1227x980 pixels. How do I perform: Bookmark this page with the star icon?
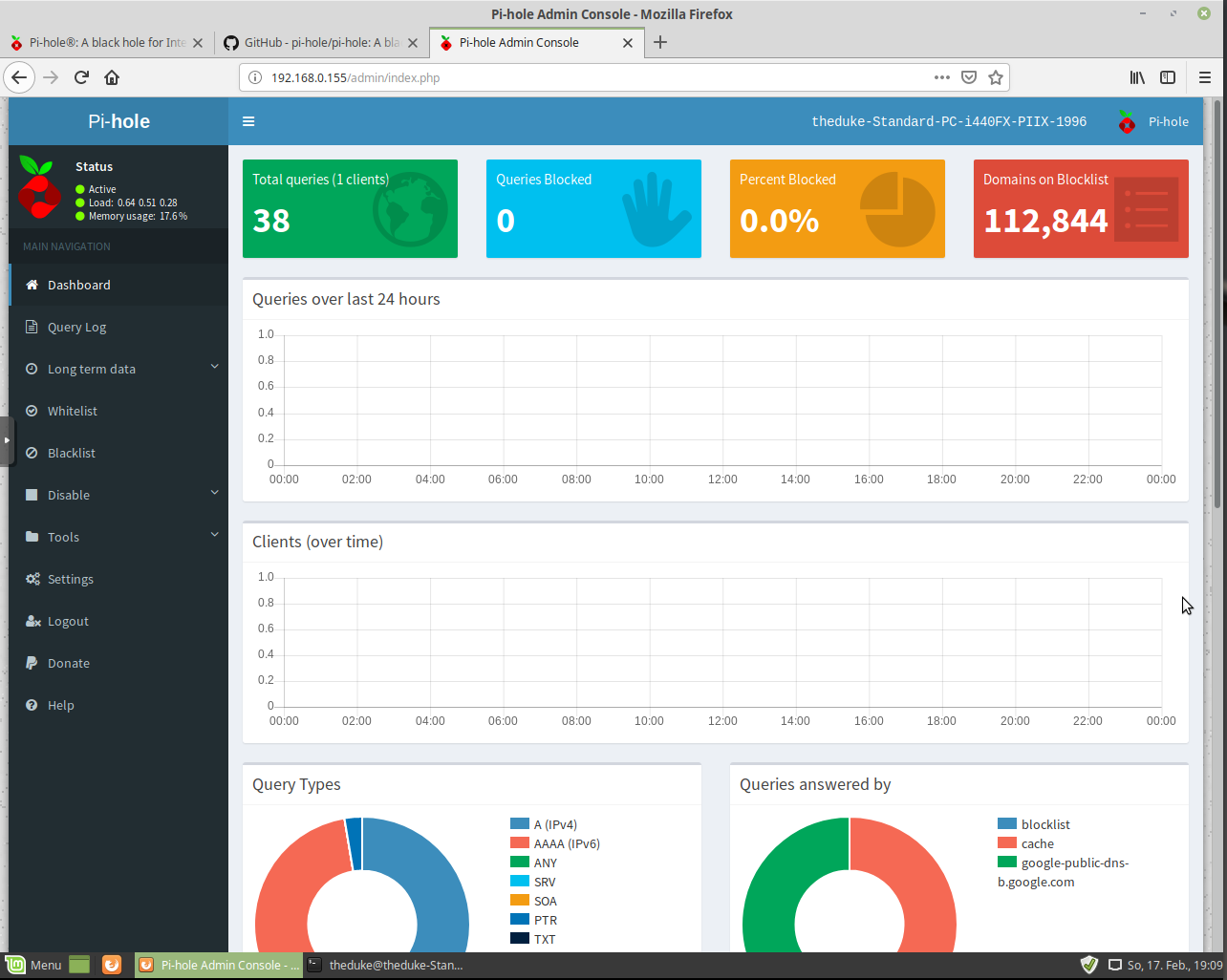coord(995,77)
